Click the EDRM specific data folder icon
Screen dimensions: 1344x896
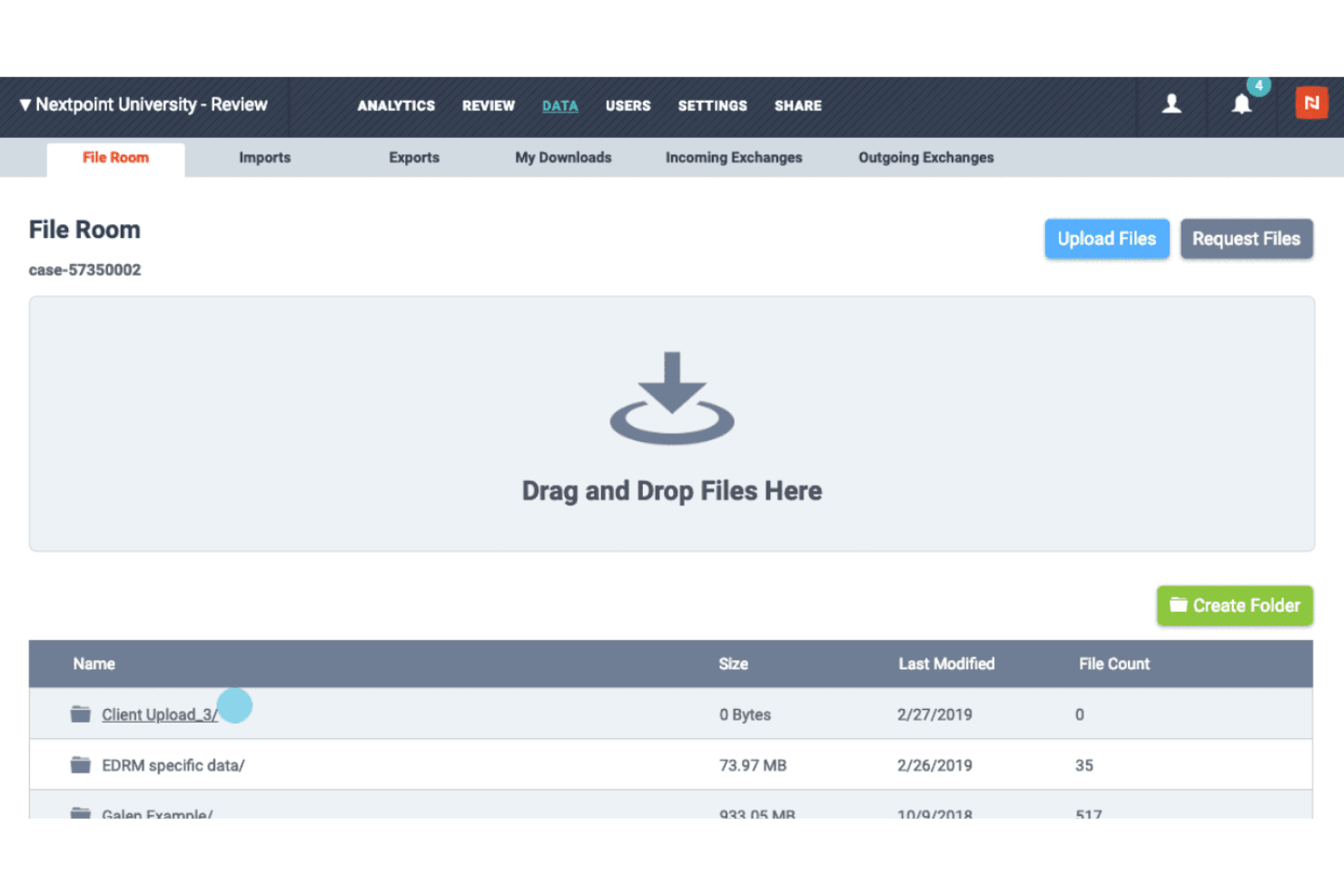[x=81, y=765]
